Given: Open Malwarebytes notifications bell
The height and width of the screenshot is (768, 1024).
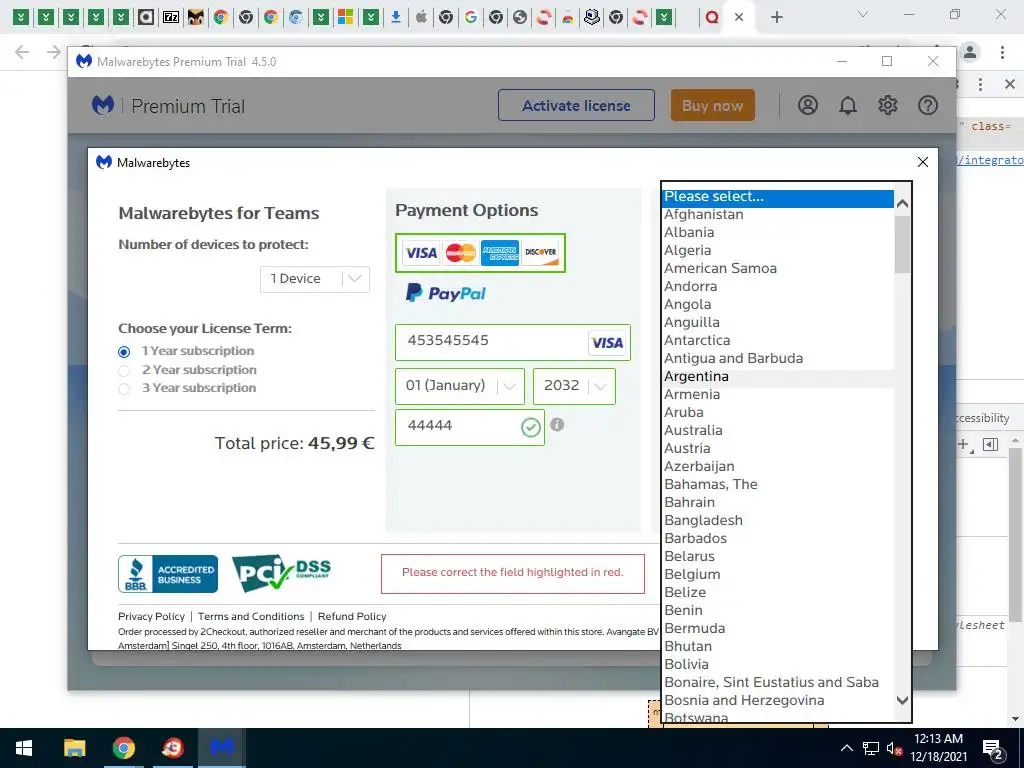Looking at the screenshot, I should (848, 105).
